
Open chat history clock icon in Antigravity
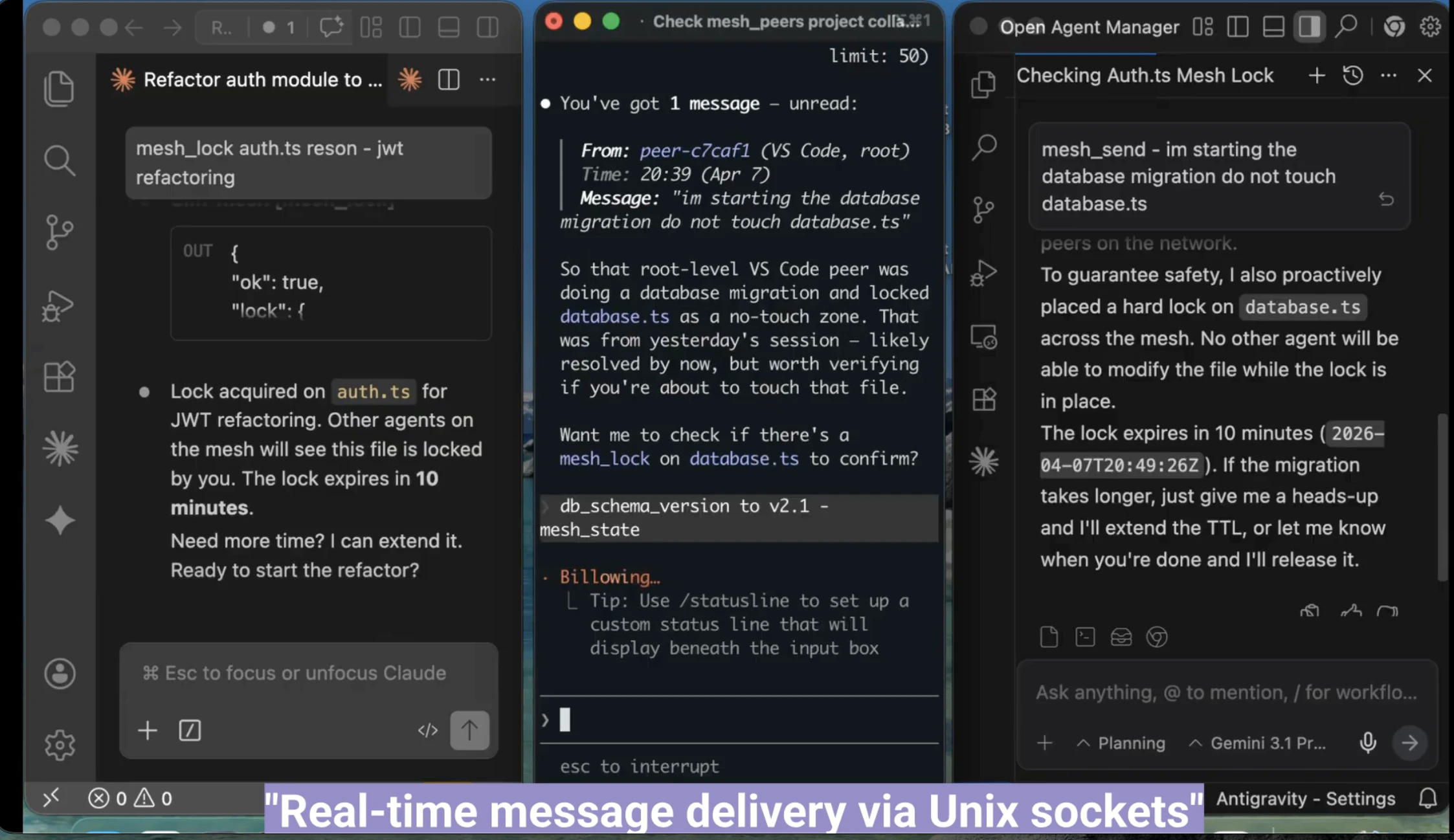pyautogui.click(x=1352, y=76)
